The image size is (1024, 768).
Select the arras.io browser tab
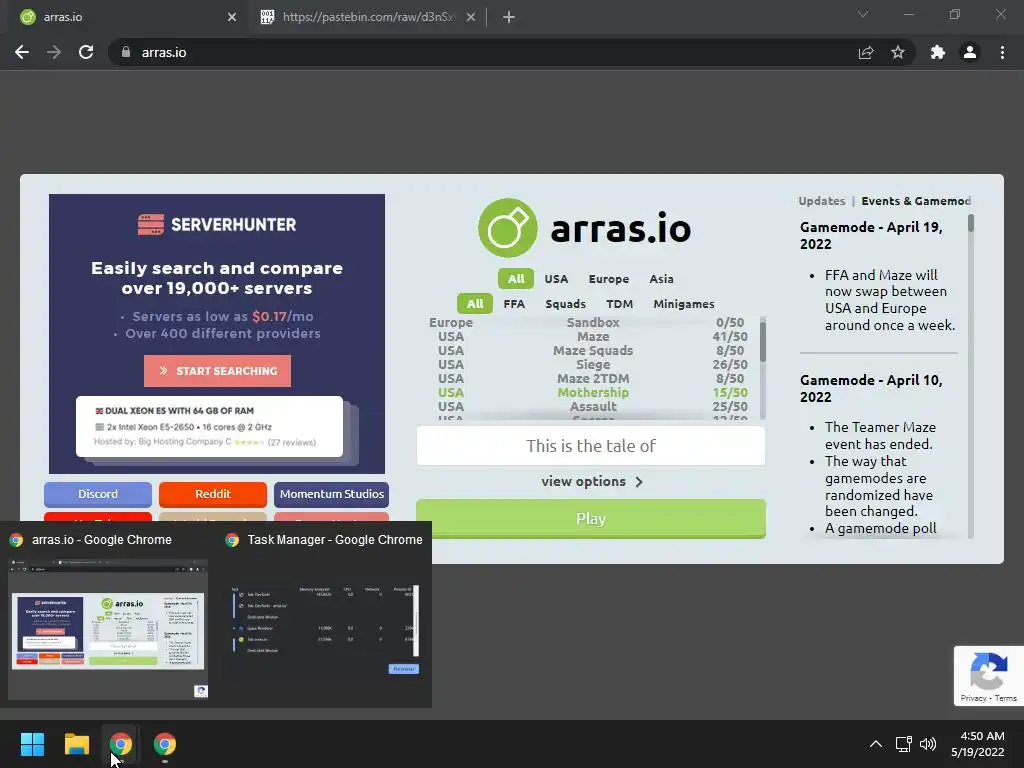click(127, 17)
